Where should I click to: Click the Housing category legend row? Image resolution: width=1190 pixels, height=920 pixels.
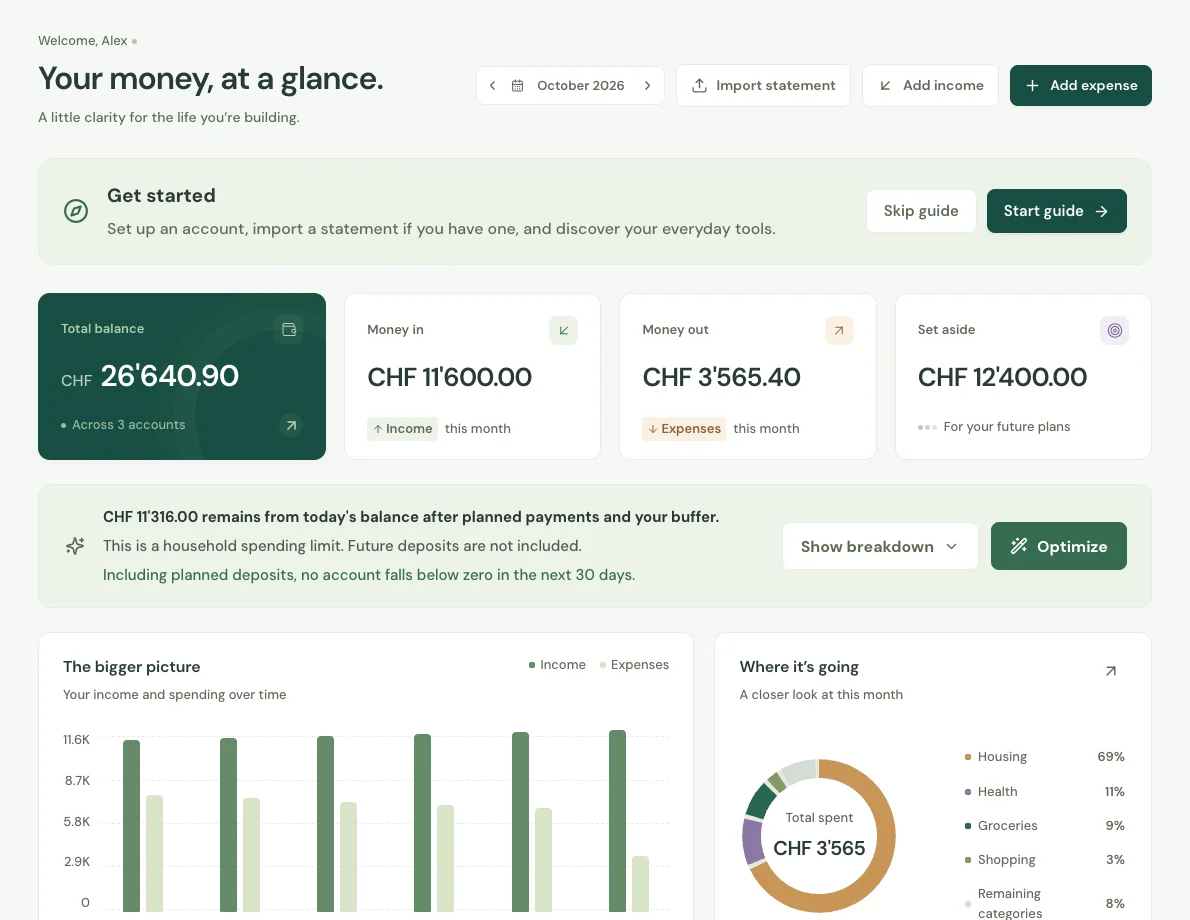1044,757
